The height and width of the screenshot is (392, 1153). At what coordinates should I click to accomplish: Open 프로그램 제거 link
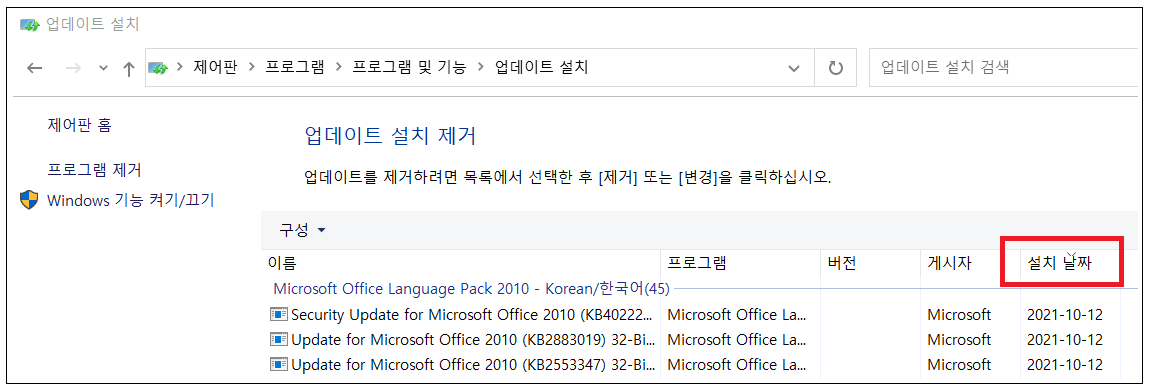(x=94, y=170)
